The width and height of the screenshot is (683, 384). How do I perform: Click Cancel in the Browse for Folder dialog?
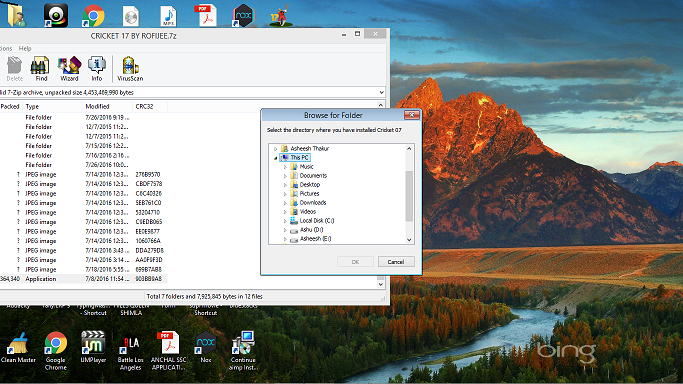pos(396,262)
